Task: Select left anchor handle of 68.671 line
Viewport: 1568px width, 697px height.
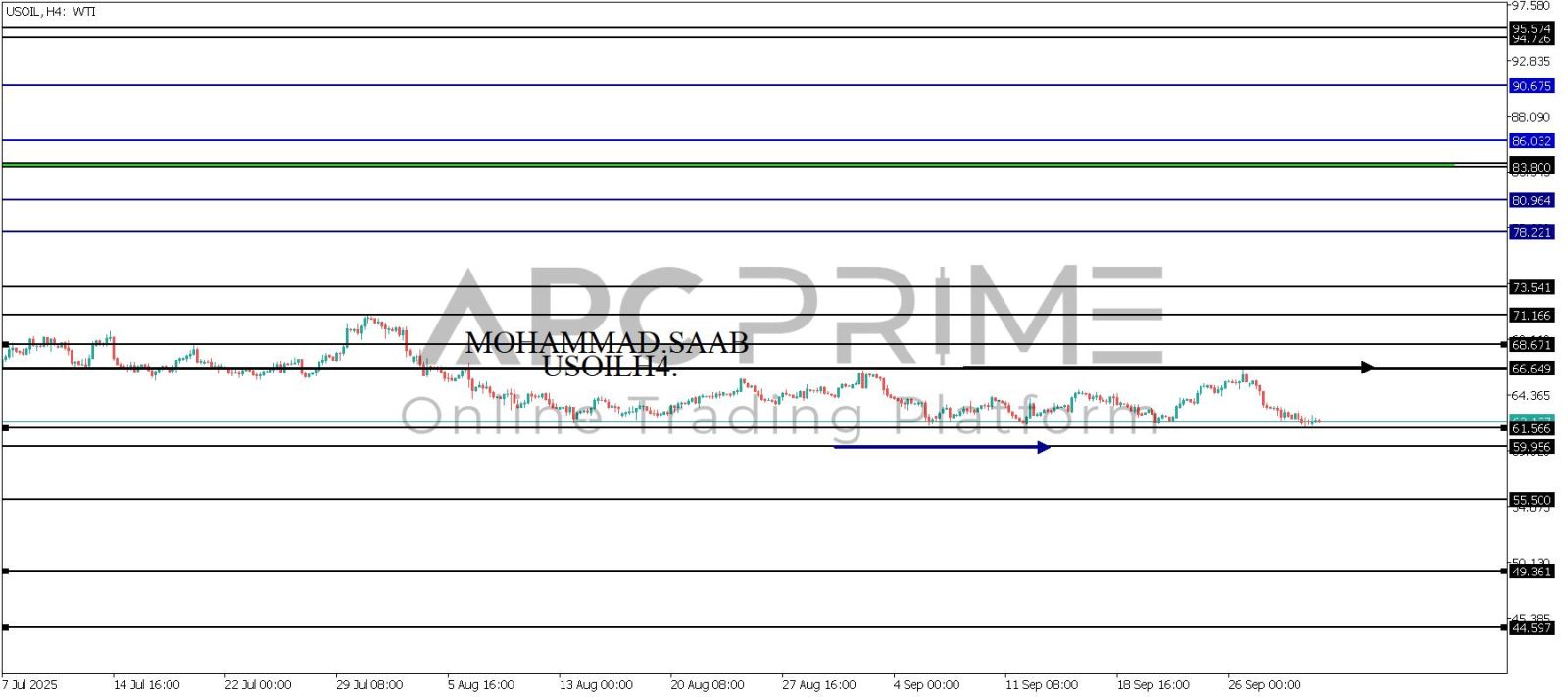Action: tap(6, 345)
